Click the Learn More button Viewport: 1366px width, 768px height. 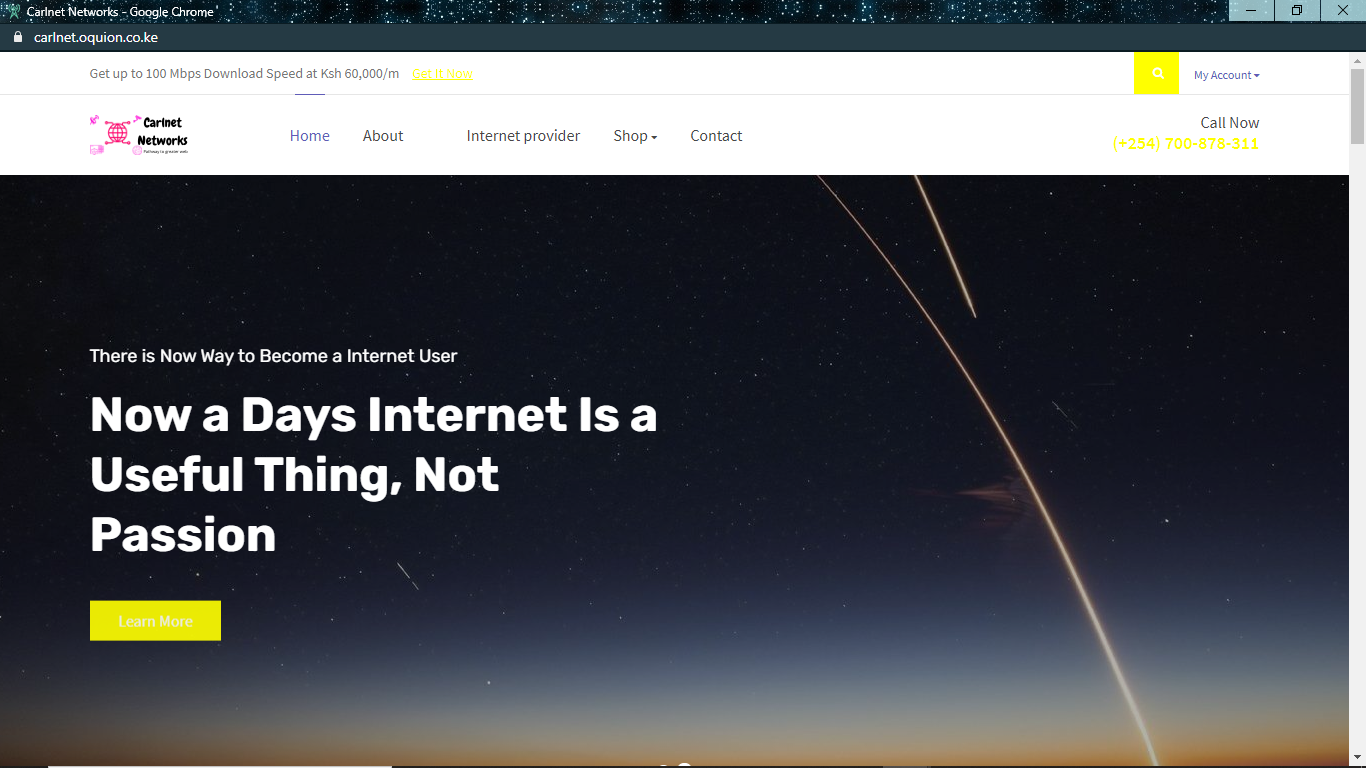[x=155, y=621]
